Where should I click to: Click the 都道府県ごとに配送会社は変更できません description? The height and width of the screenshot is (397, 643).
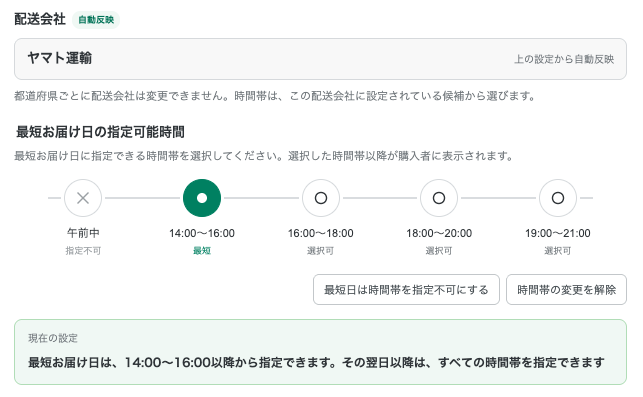pyautogui.click(x=275, y=96)
